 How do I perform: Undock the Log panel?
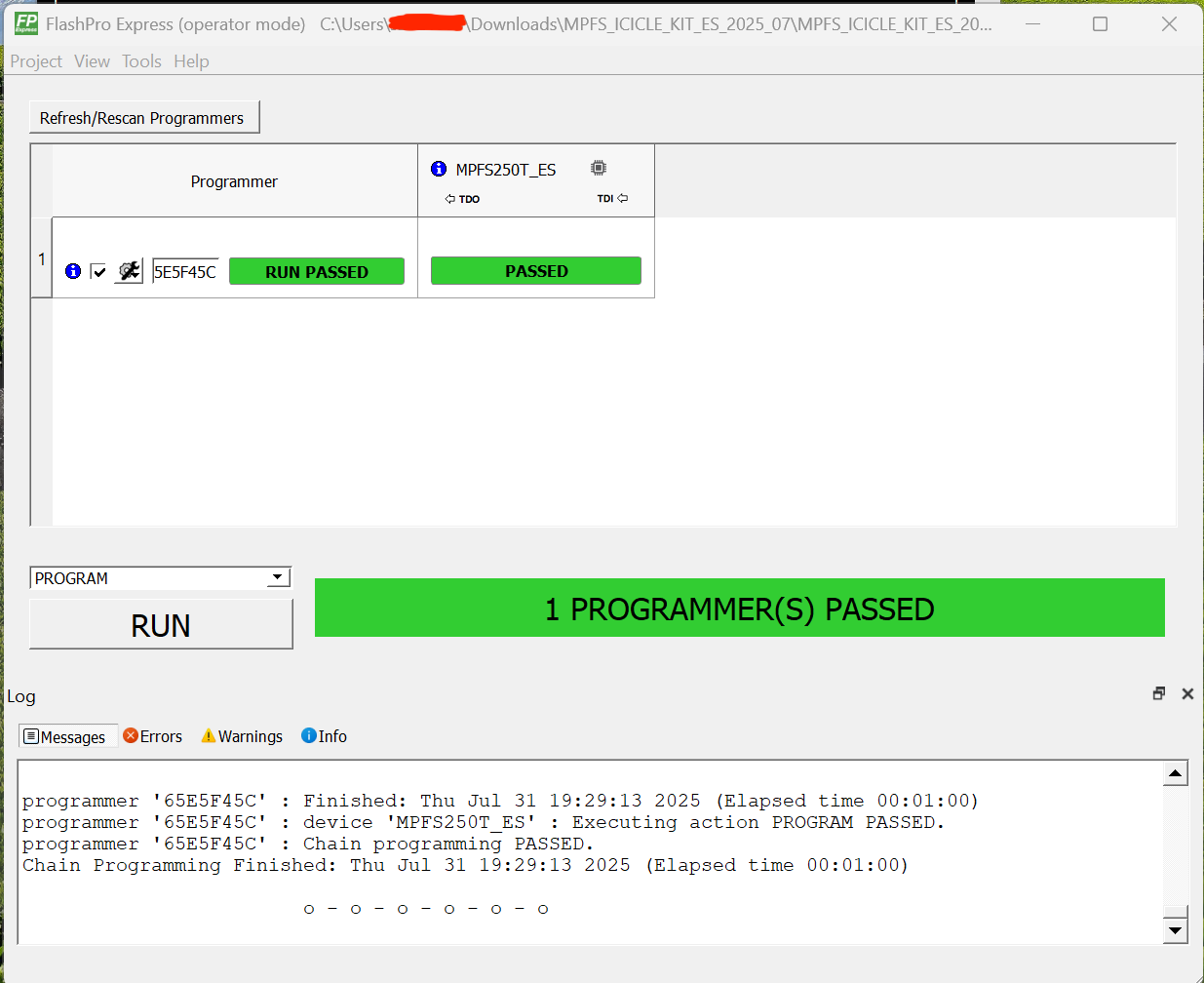[1159, 693]
